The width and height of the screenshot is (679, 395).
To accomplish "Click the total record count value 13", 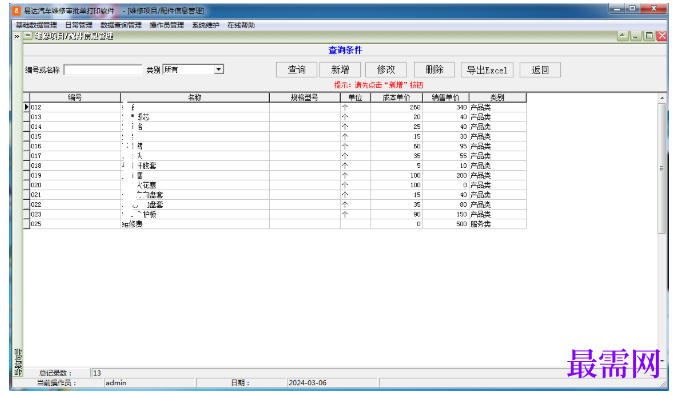I will pos(97,372).
